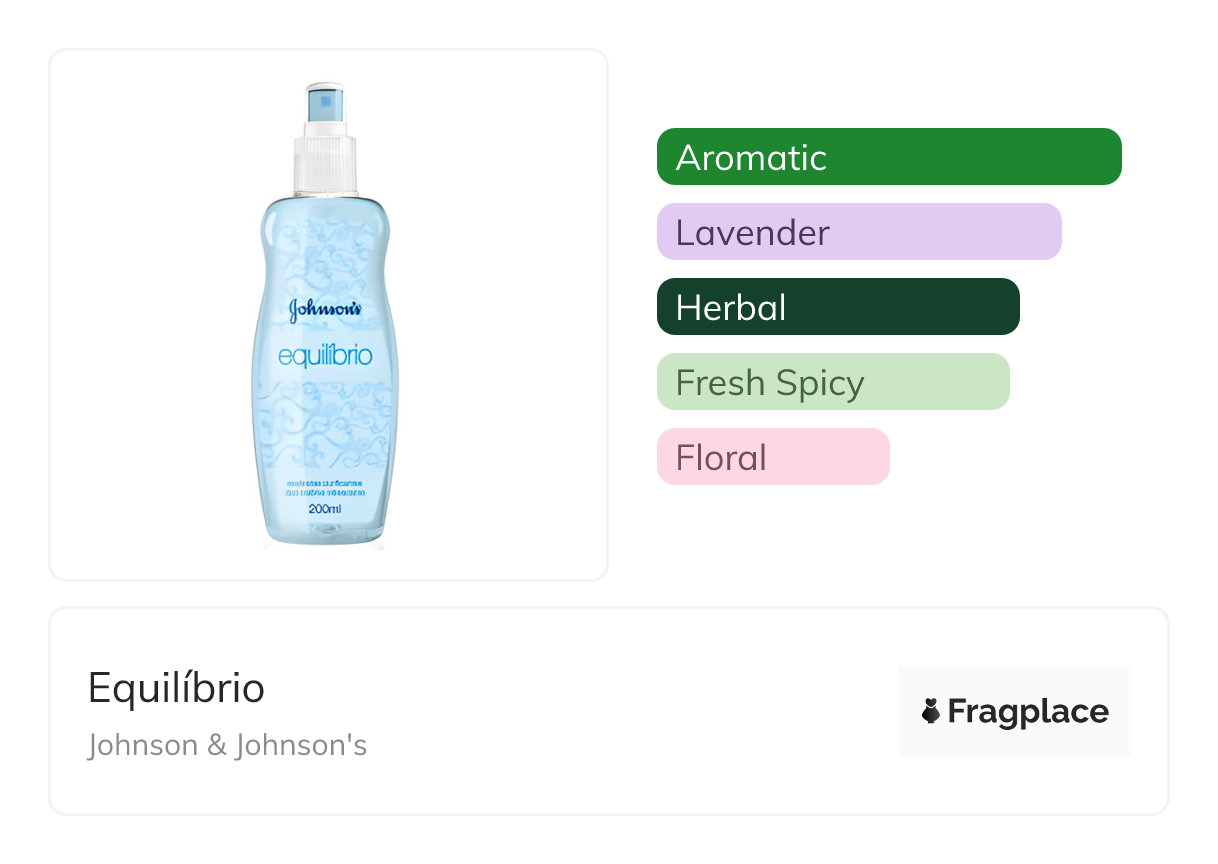Click the 200ml label on the bottle
This screenshot has height=864, width=1218.
(325, 508)
